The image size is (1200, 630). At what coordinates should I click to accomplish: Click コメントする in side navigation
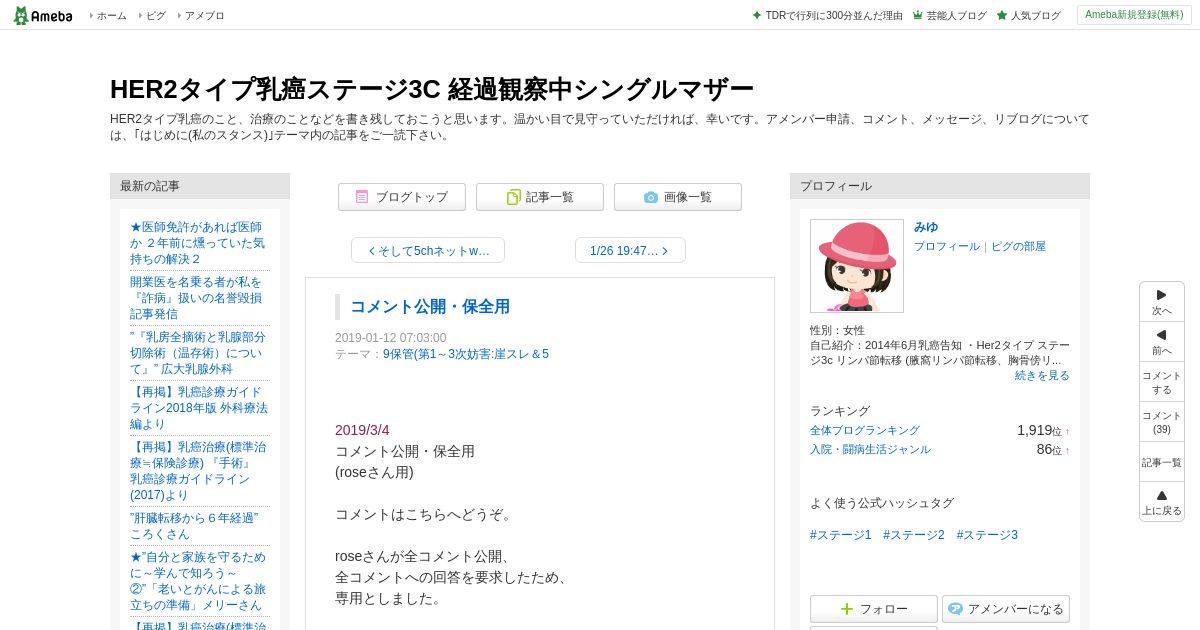click(x=1162, y=382)
